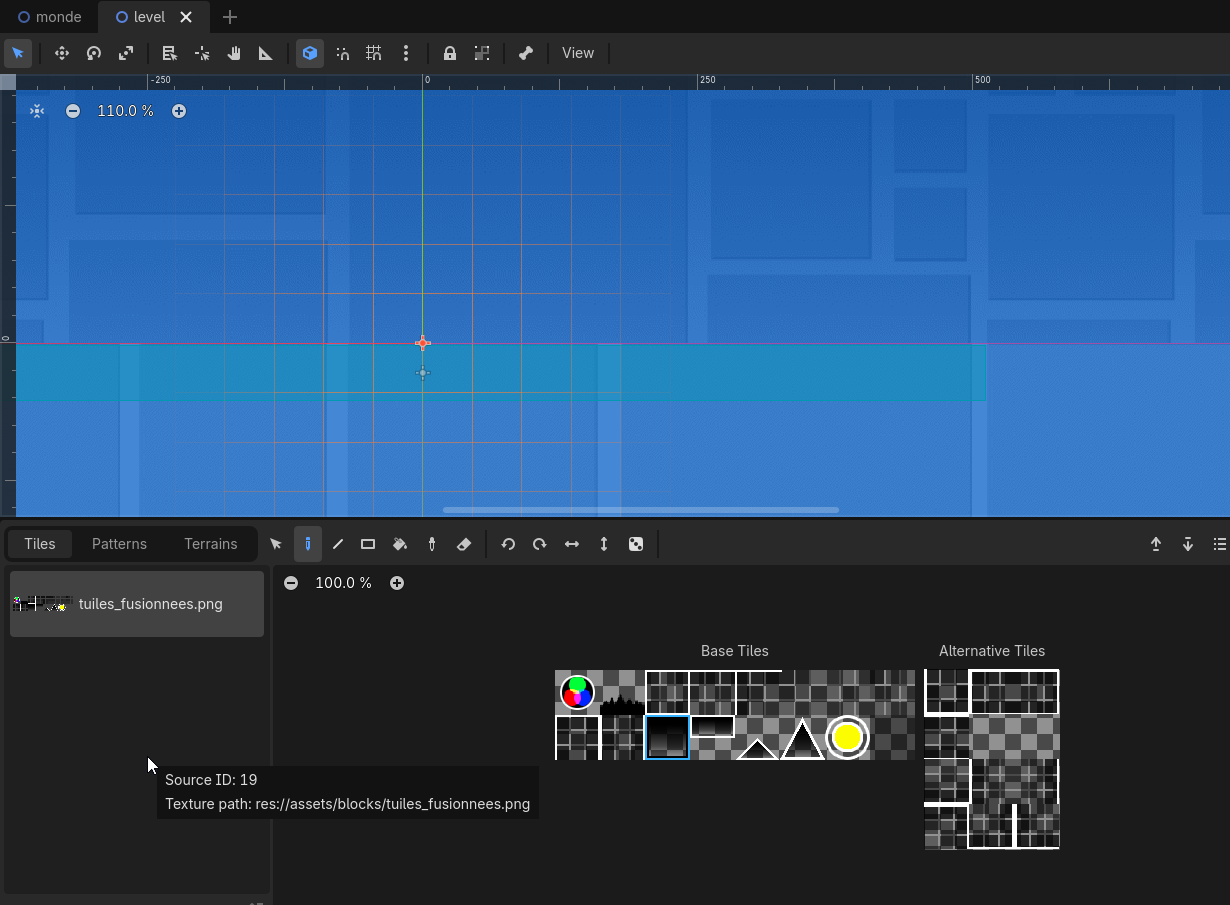The image size is (1230, 905).
Task: Choose the pivot change tool
Action: tap(202, 53)
